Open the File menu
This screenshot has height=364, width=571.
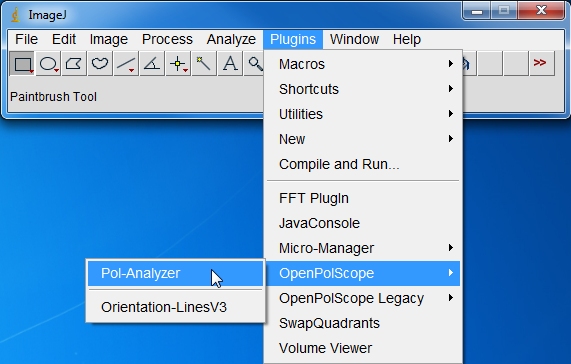26,39
